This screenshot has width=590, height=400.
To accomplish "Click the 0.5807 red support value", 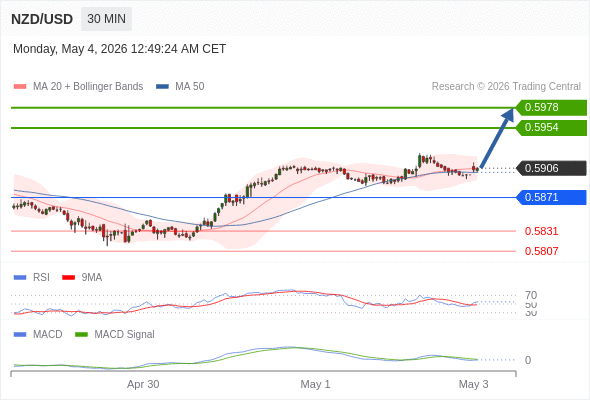I will tap(541, 251).
